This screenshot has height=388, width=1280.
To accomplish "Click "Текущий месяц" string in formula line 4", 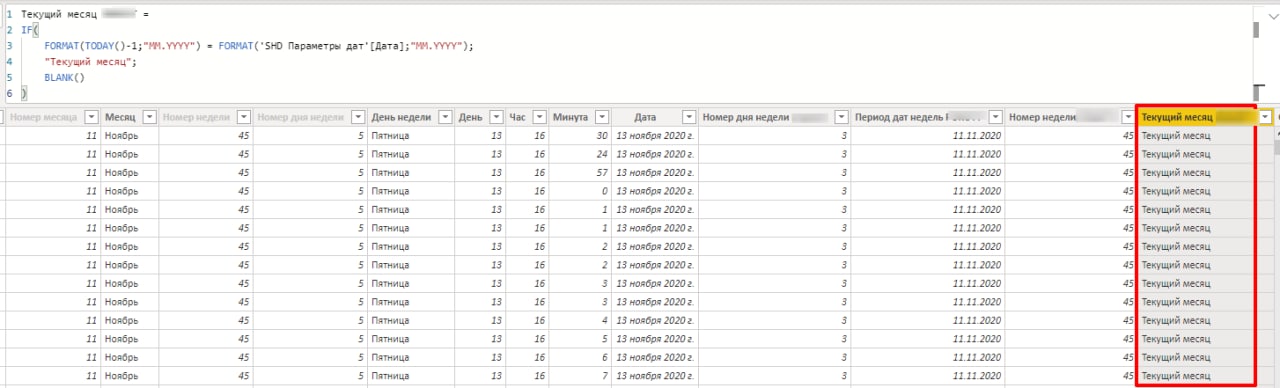I will coord(89,62).
